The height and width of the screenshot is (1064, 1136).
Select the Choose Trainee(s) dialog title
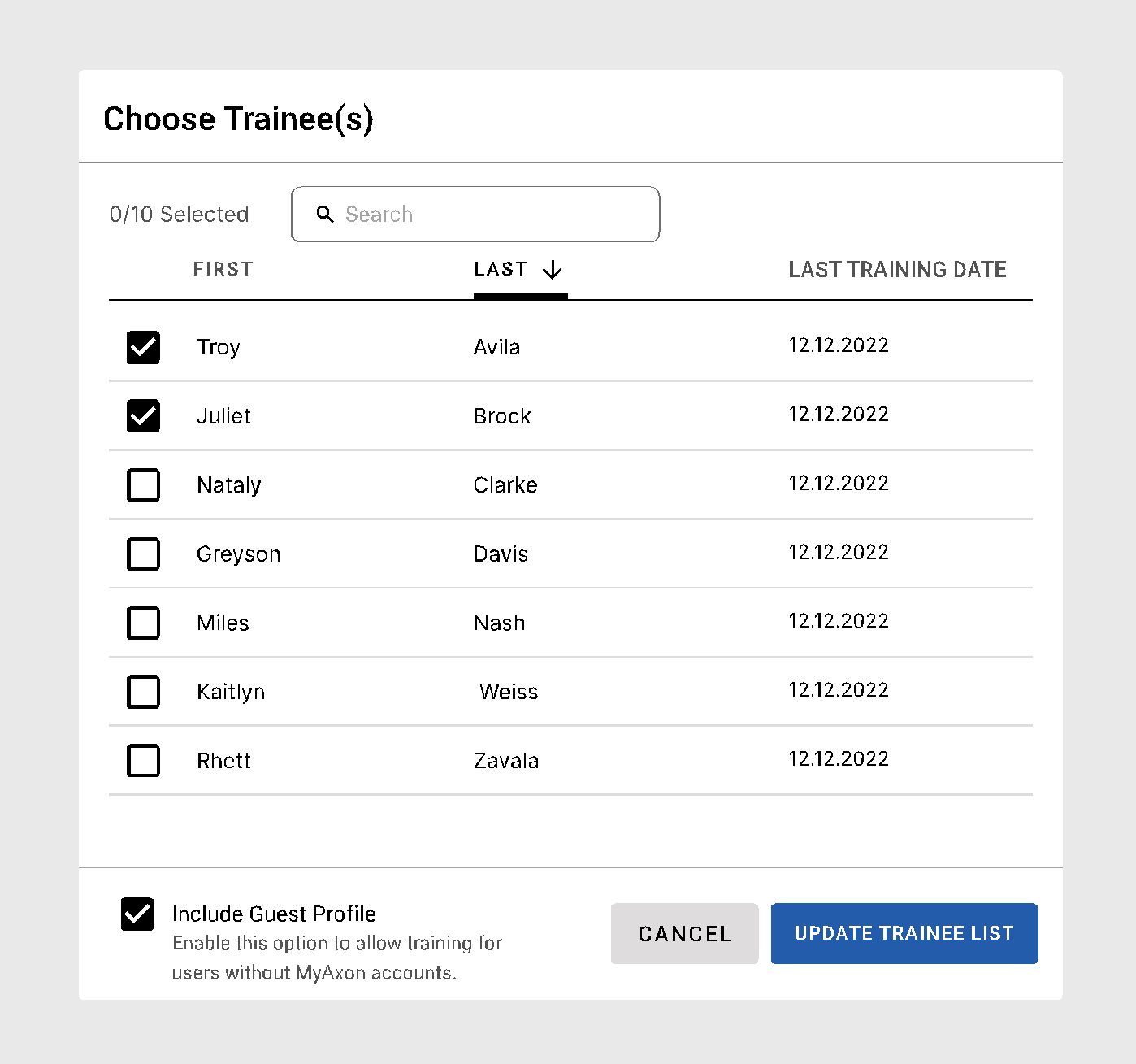240,119
